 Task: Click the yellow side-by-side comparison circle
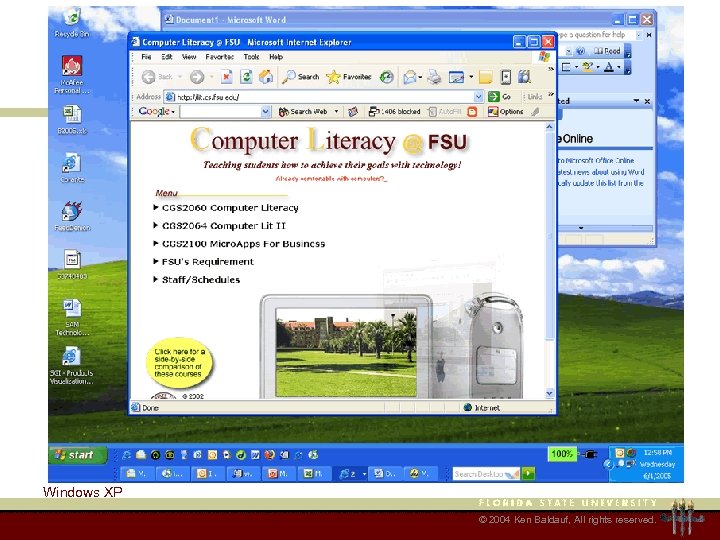tap(180, 363)
